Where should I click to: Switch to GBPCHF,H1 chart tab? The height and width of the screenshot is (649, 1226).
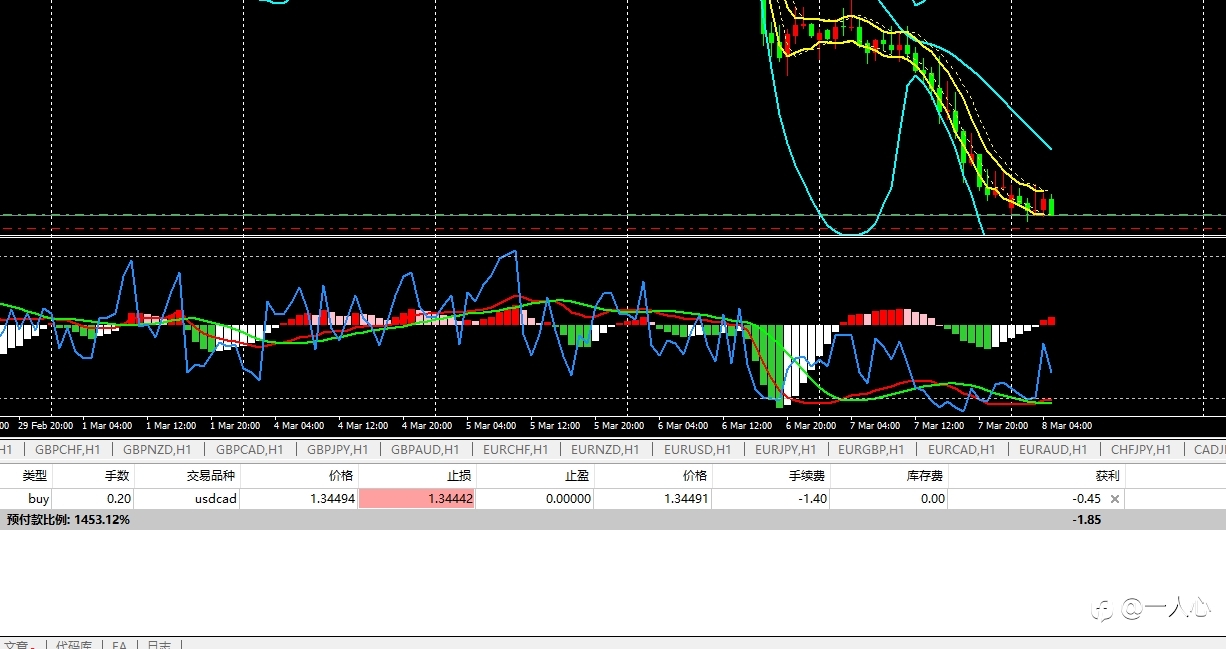click(67, 450)
